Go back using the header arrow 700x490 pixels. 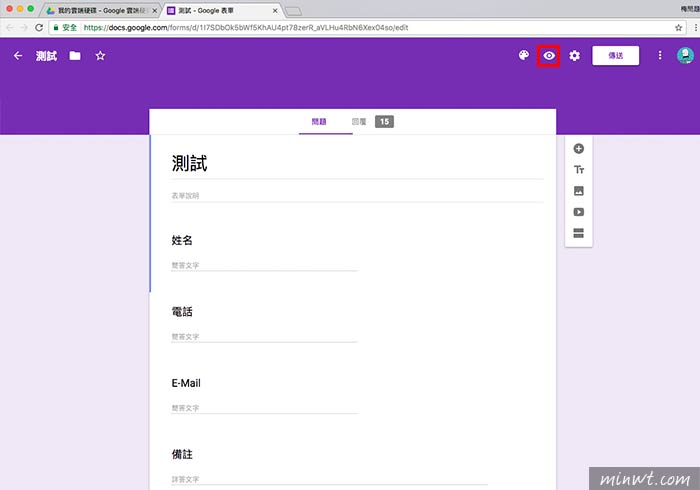(x=18, y=56)
